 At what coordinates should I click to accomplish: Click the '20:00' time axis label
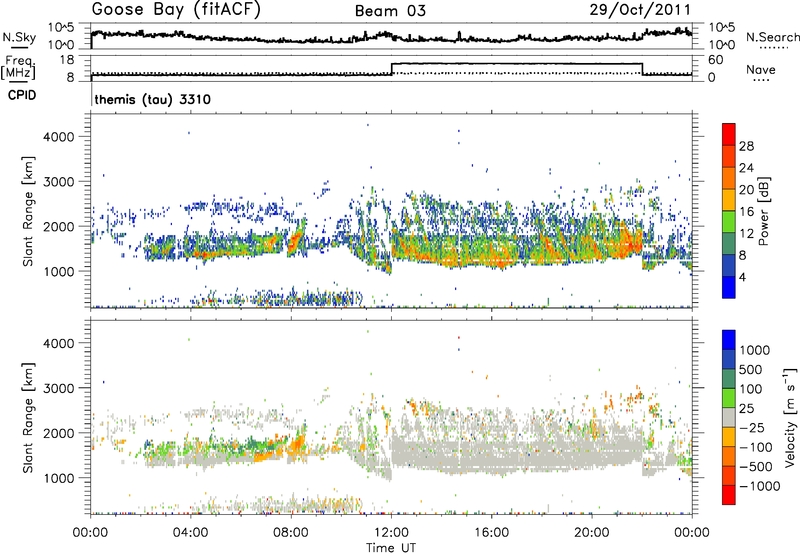(x=591, y=533)
